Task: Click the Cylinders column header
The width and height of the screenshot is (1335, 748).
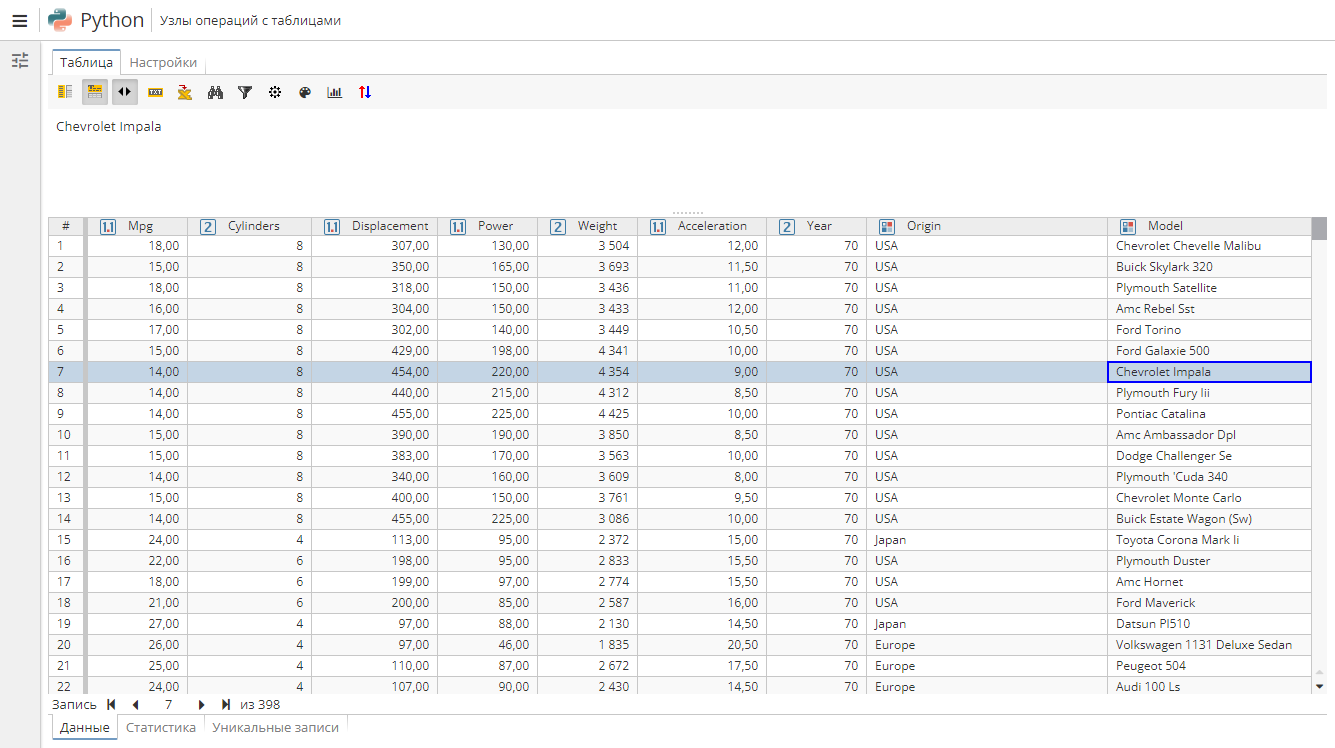Action: click(x=249, y=226)
